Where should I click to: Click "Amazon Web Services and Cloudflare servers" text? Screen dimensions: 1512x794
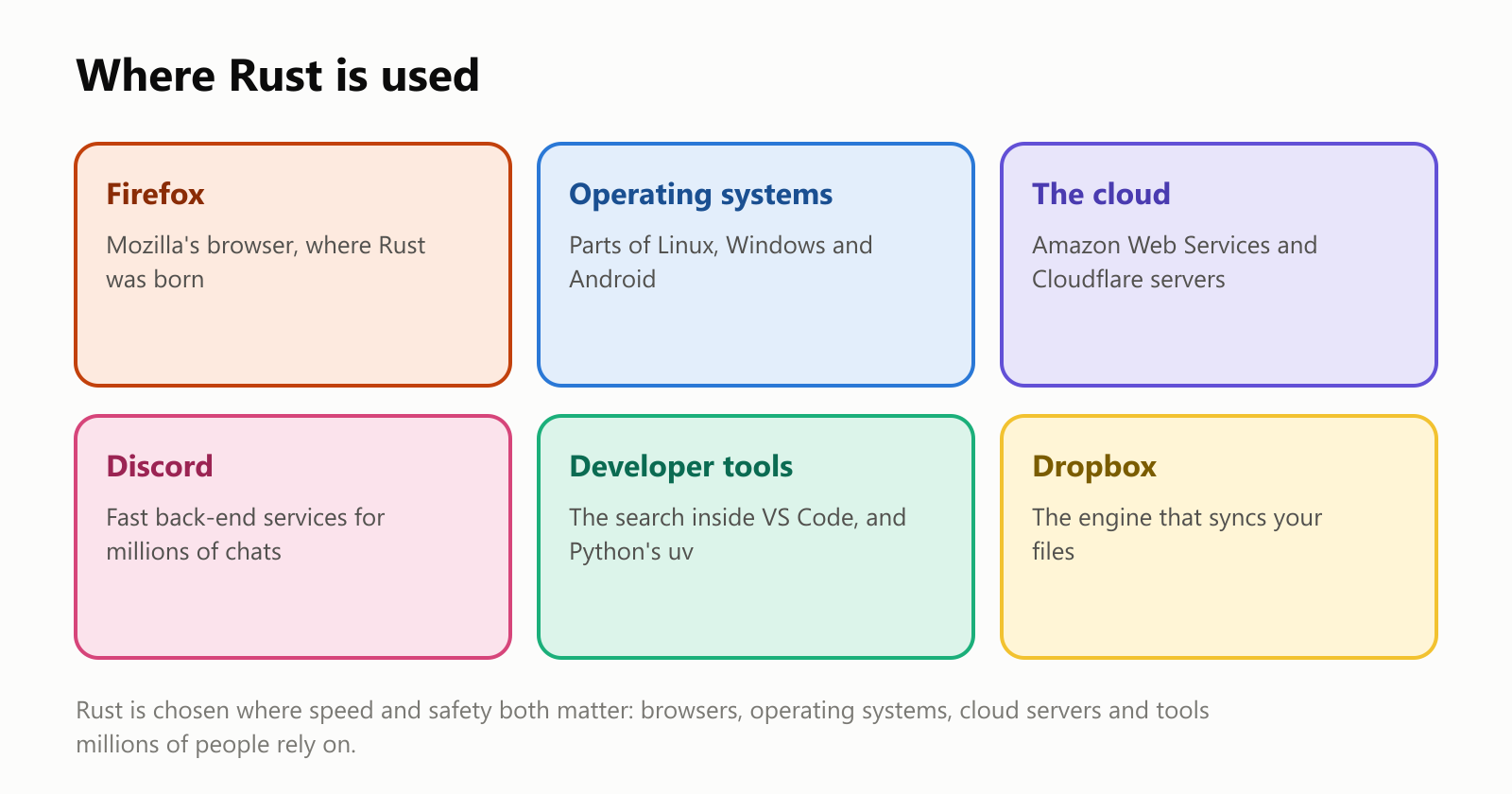click(x=1174, y=262)
